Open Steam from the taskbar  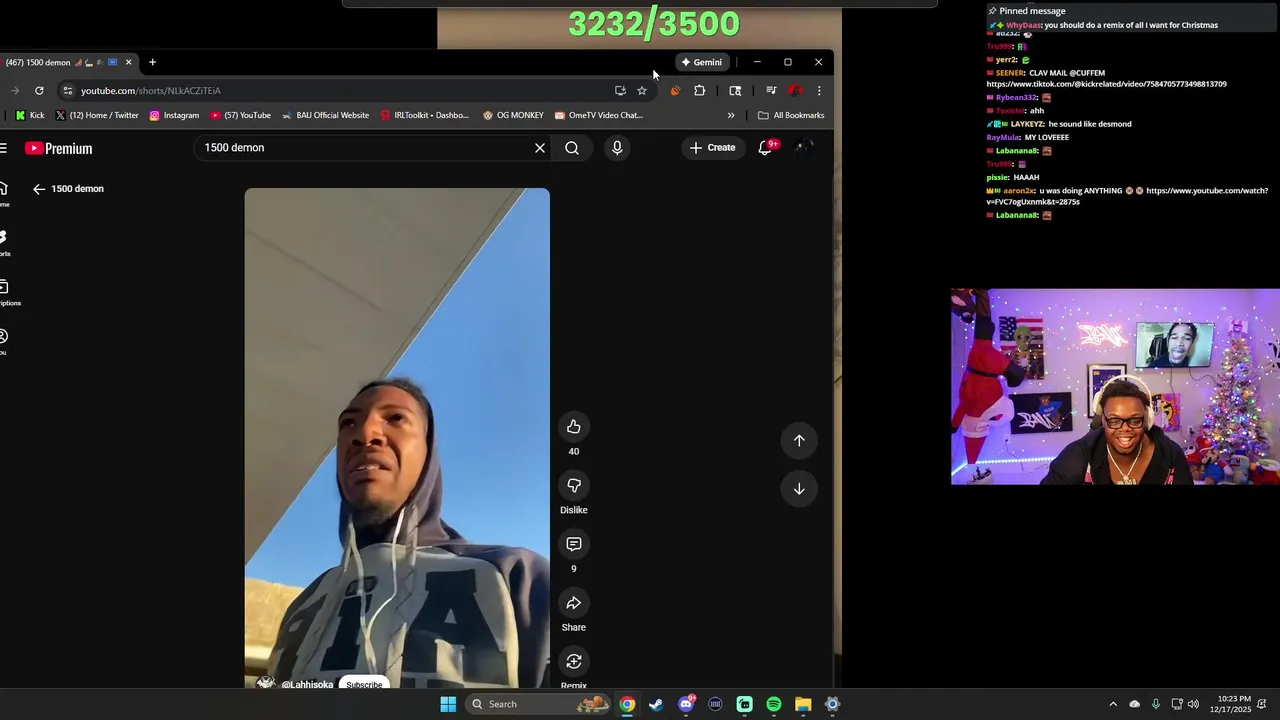[x=656, y=704]
